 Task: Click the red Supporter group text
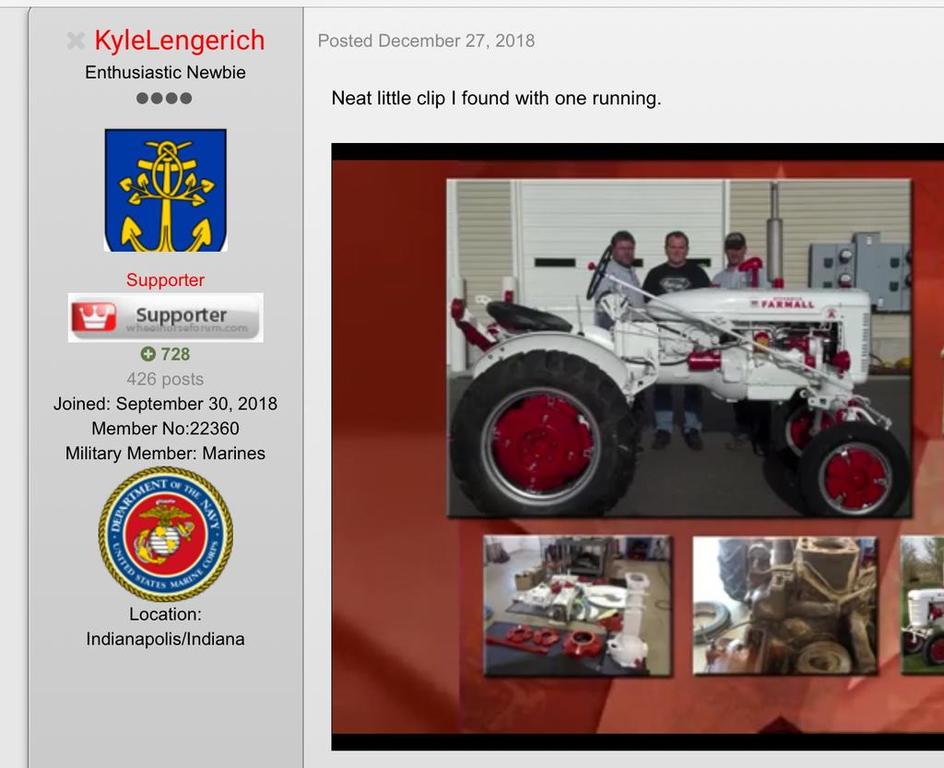click(x=165, y=280)
